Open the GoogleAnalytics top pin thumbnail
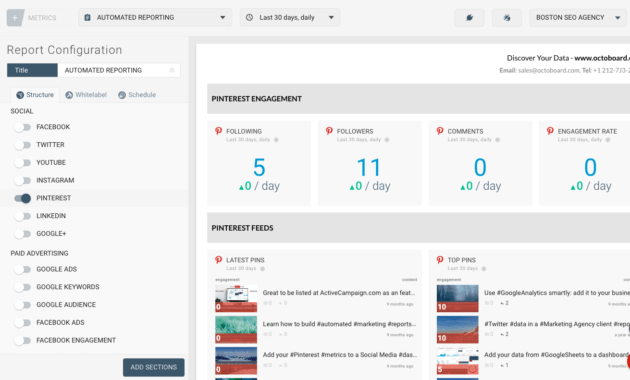The image size is (630, 380). click(458, 298)
